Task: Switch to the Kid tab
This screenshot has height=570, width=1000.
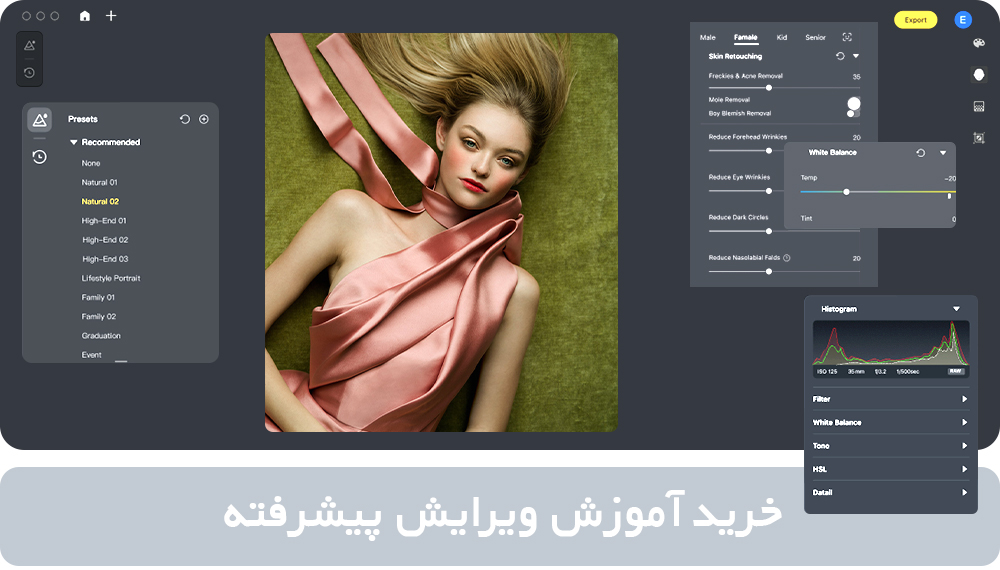Action: (782, 38)
